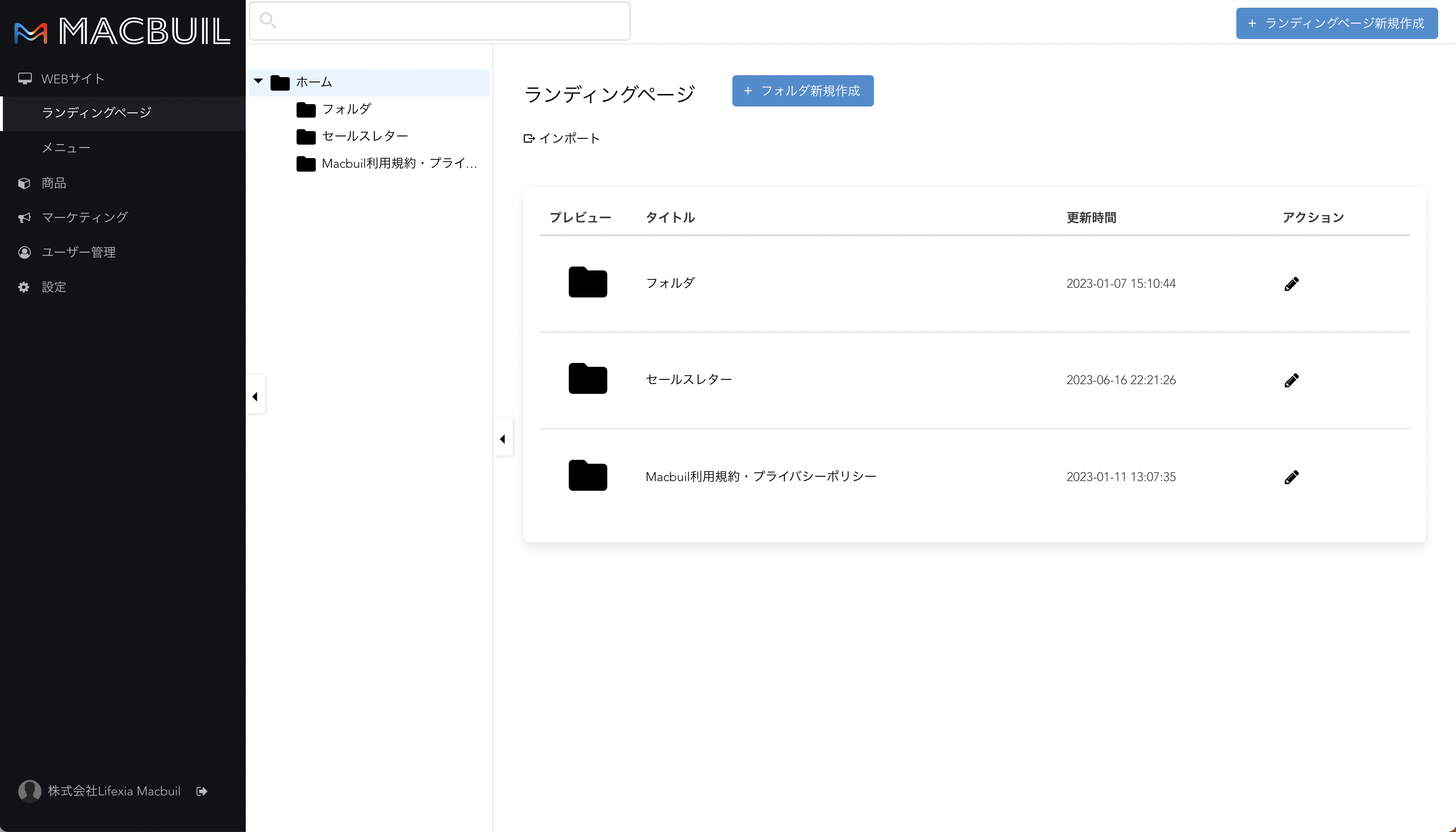The width and height of the screenshot is (1456, 832).
Task: Open the フォルダ folder icon in table preview
Action: [x=587, y=282]
